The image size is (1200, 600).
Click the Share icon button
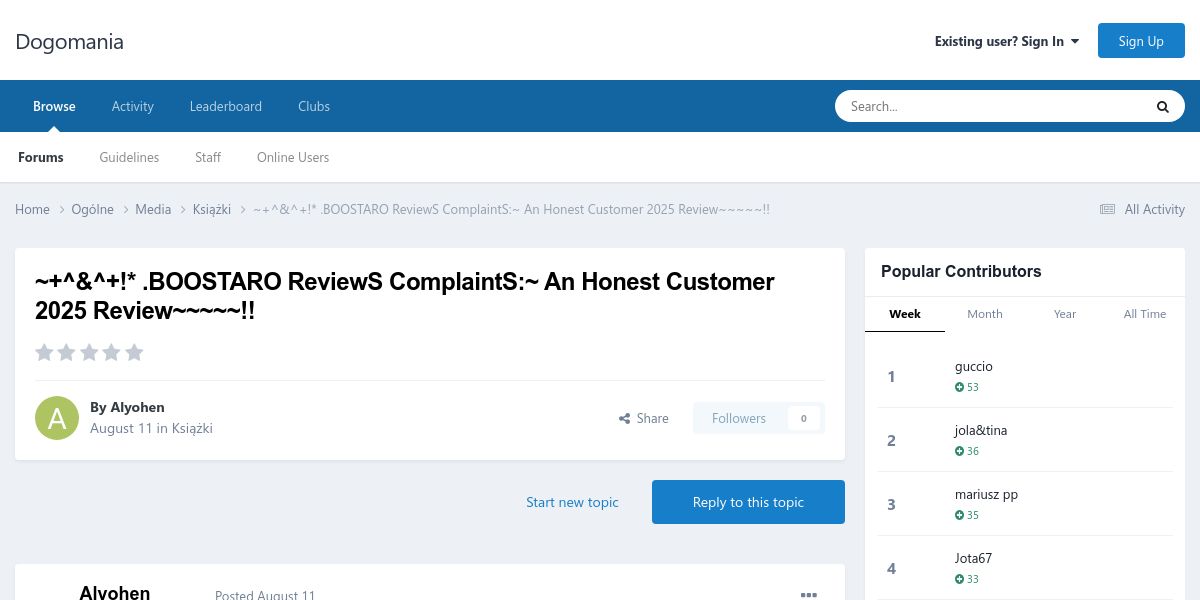643,418
